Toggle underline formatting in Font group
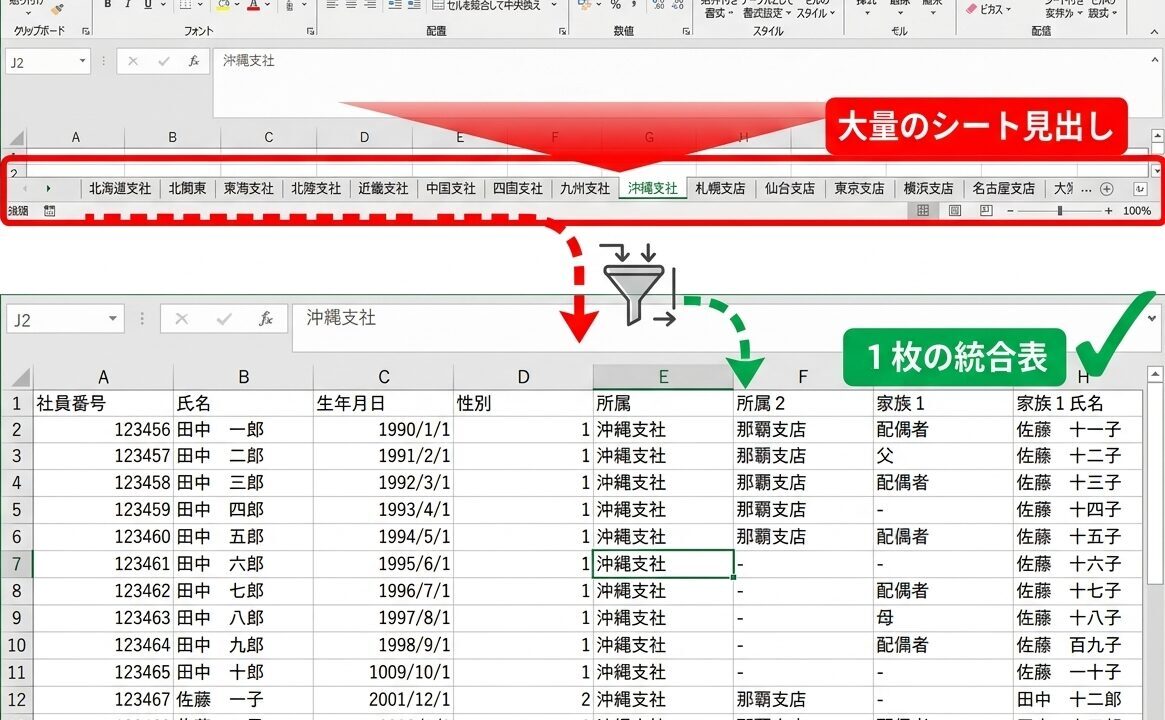 pos(148,6)
